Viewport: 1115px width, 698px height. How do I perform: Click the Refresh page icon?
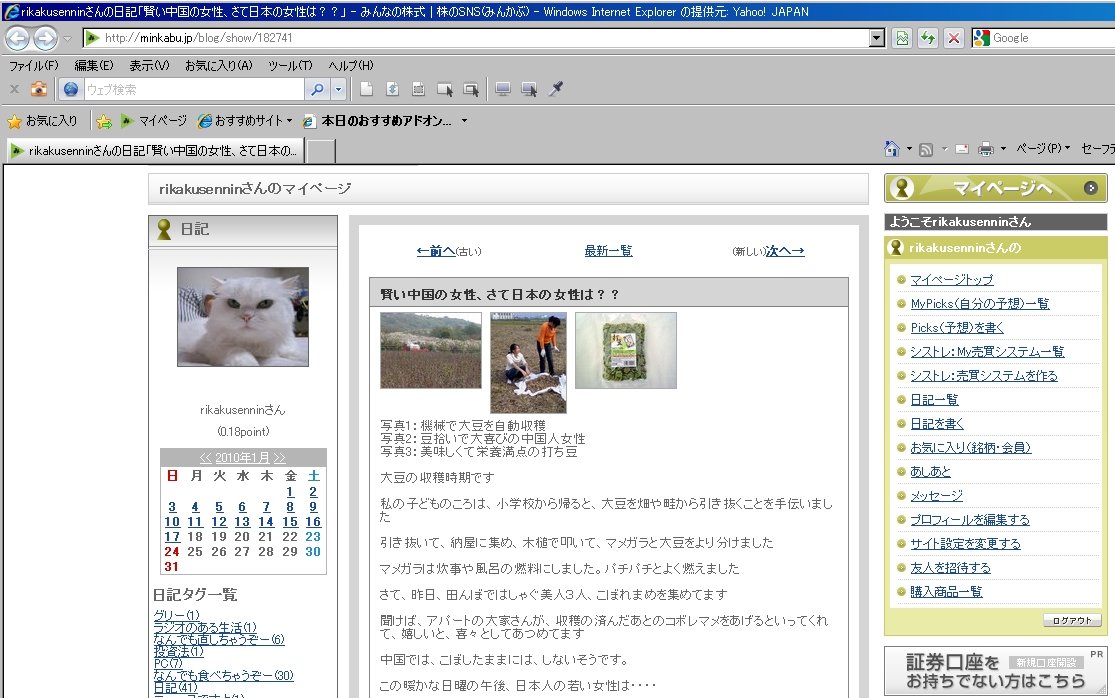pyautogui.click(x=928, y=38)
